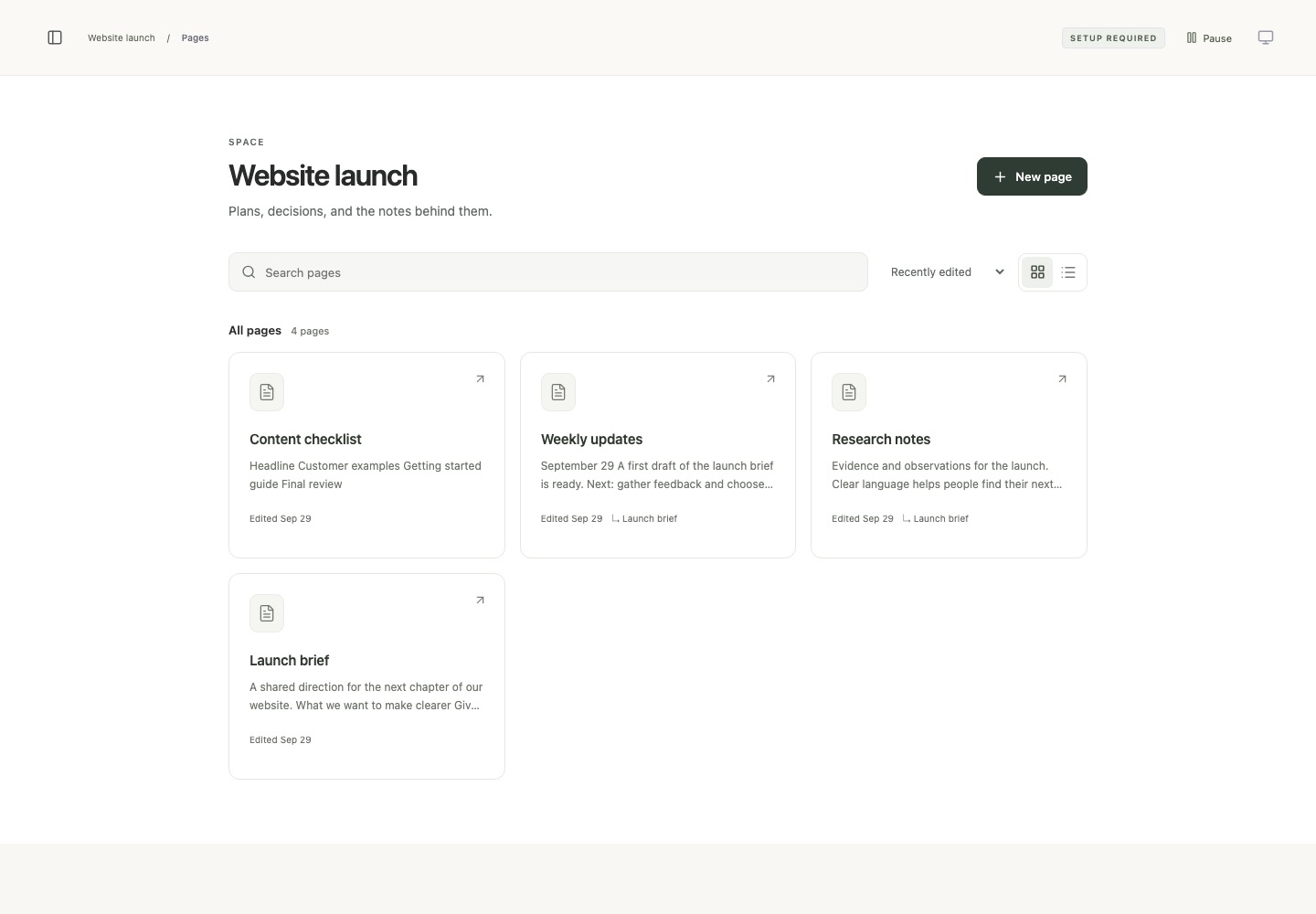Screen dimensions: 1316x914
Task: Switch to list view
Action: coord(1068,272)
